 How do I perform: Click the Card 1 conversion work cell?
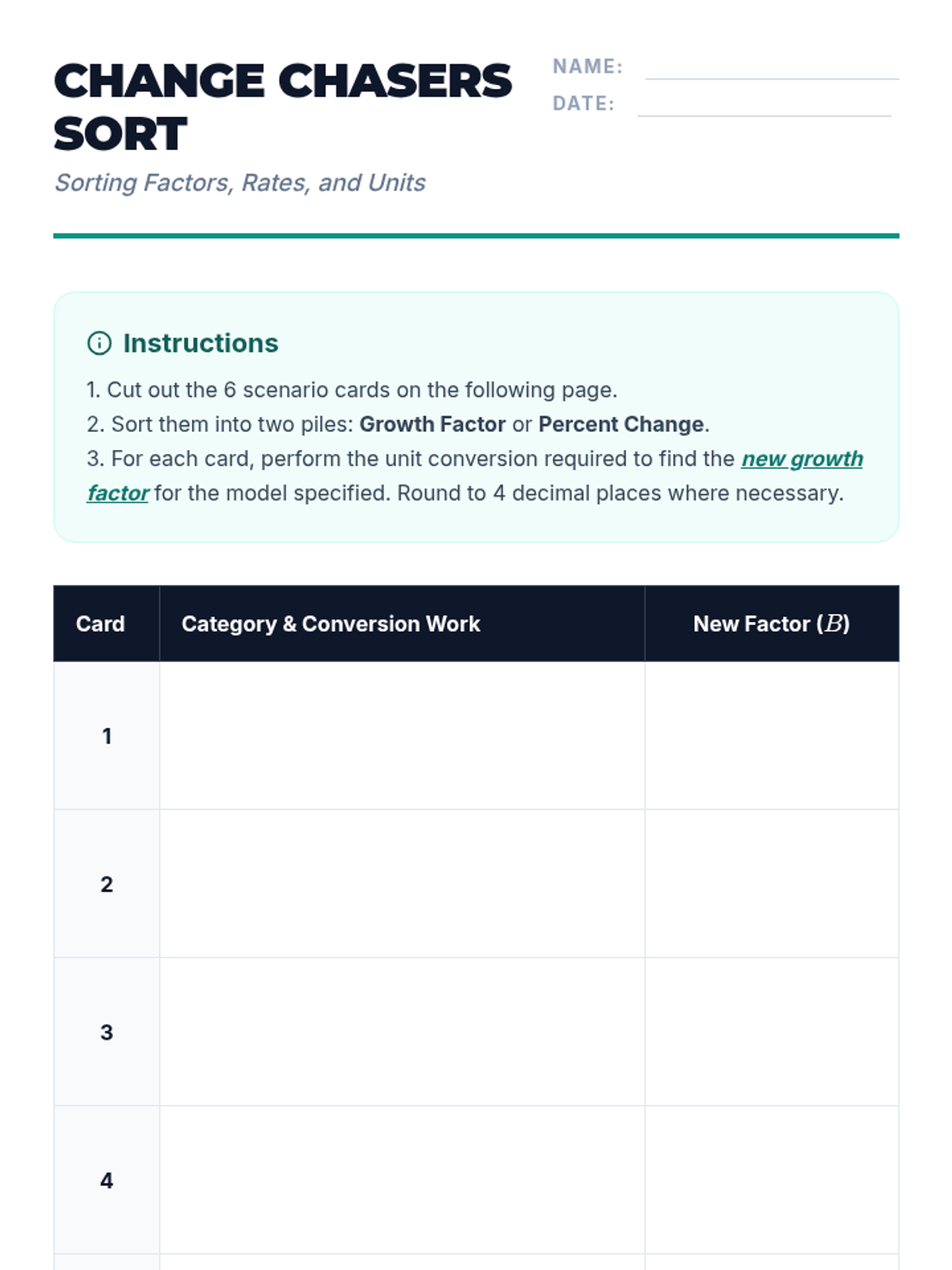point(401,736)
